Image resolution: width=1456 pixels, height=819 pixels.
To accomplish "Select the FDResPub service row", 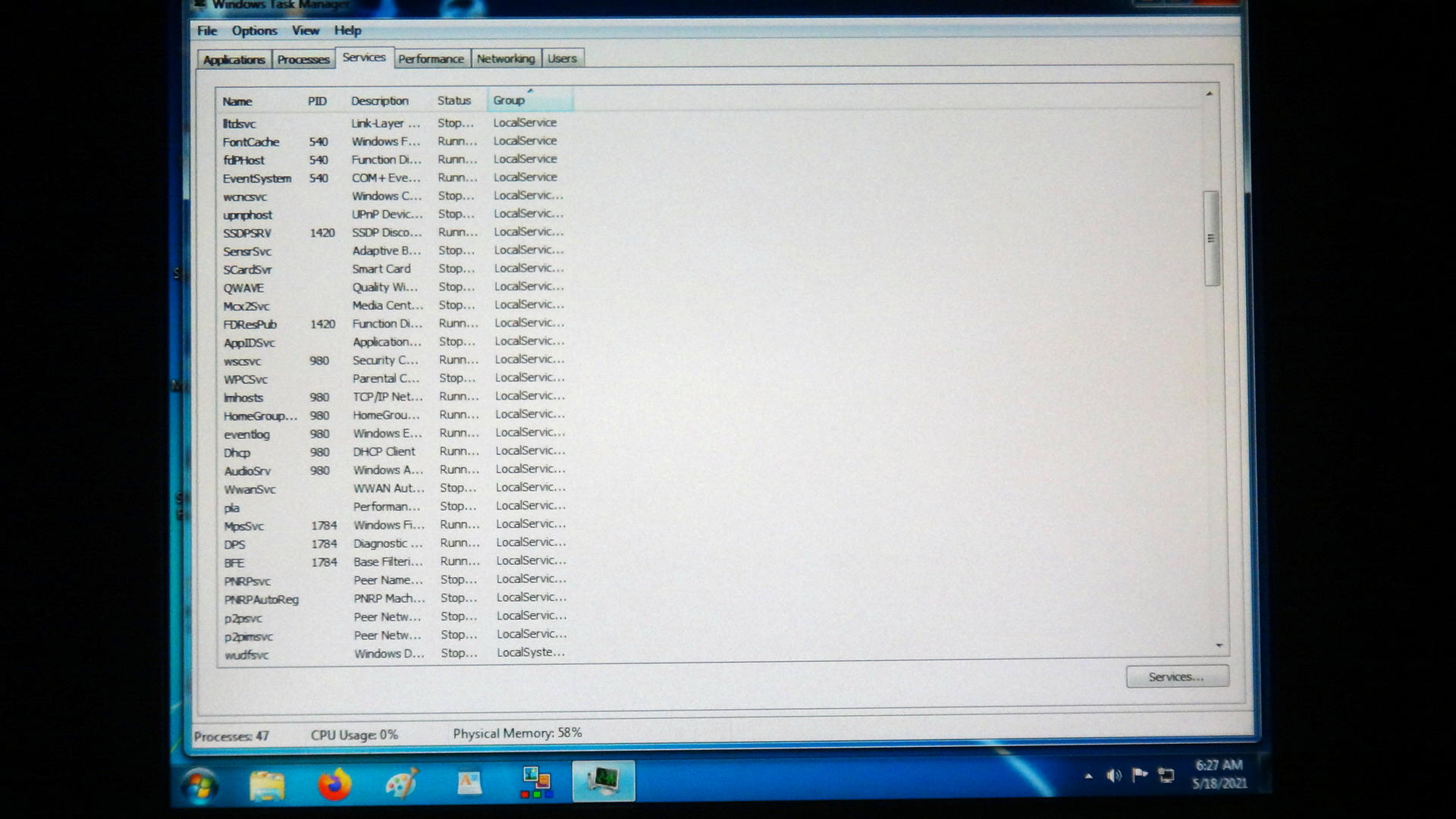I will (x=394, y=324).
